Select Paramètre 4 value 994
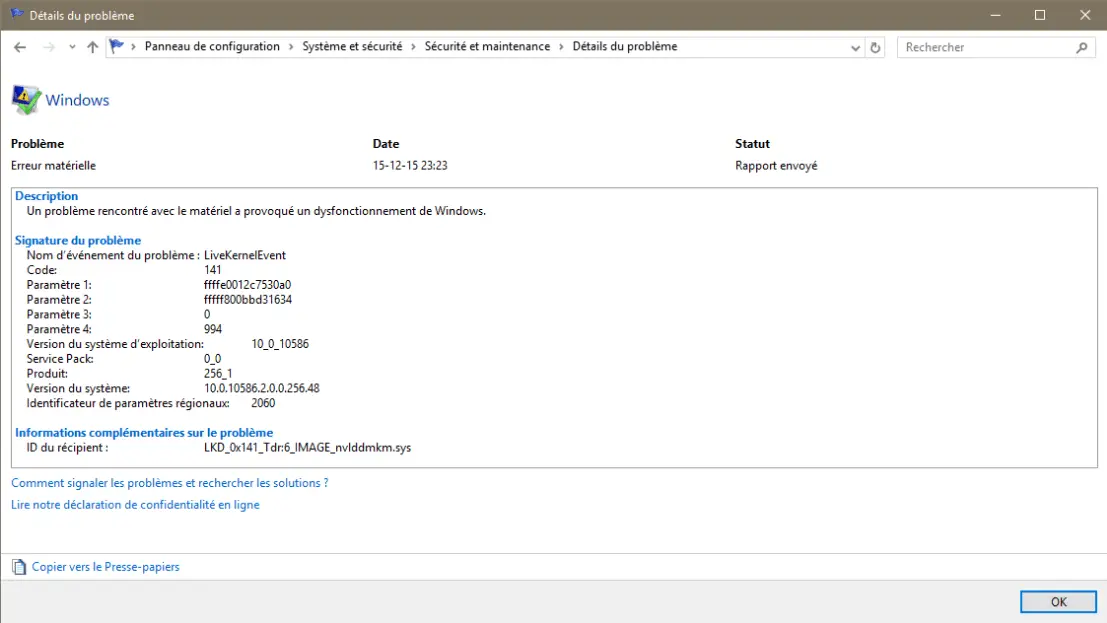 pos(213,330)
